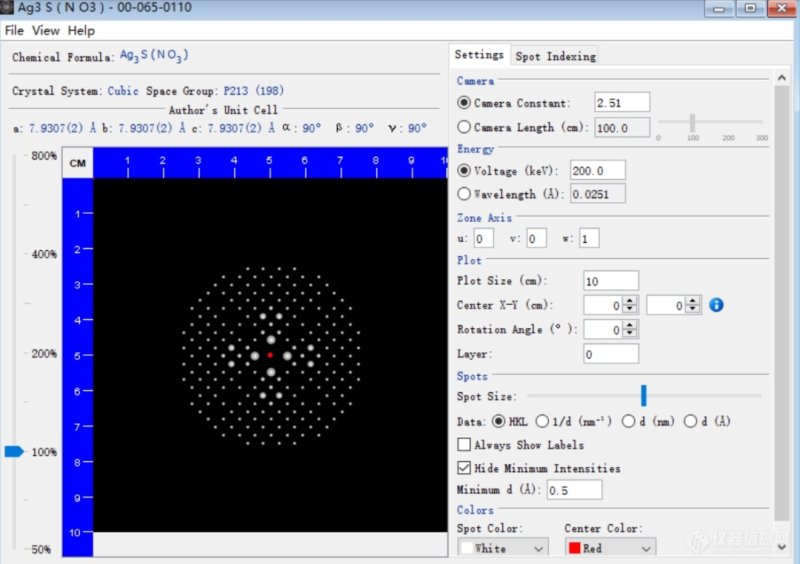The height and width of the screenshot is (564, 800).
Task: Select the 1/d (nm⁻¹) data option
Action: click(543, 421)
